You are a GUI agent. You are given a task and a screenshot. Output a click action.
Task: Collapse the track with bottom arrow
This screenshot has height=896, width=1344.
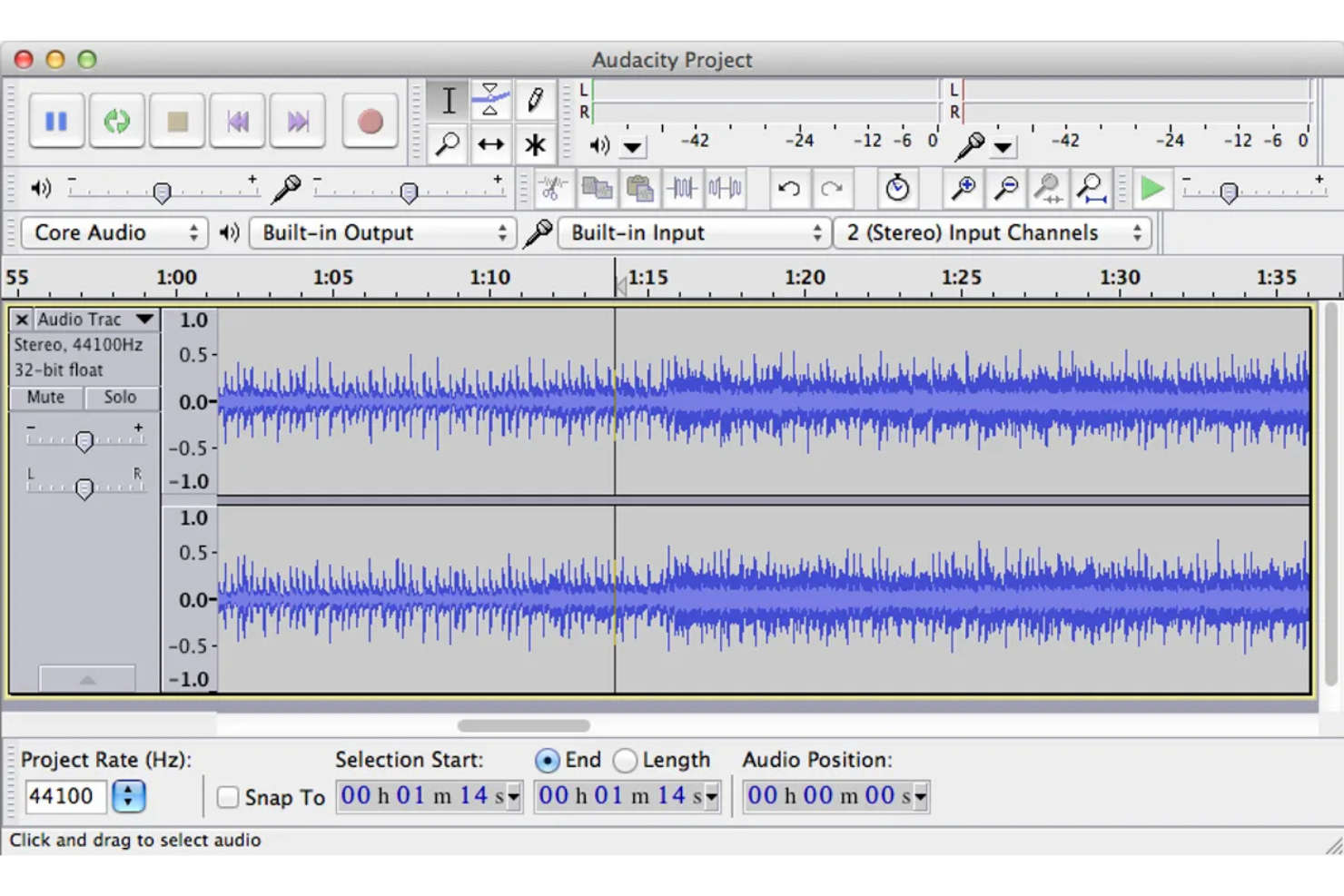[x=87, y=679]
